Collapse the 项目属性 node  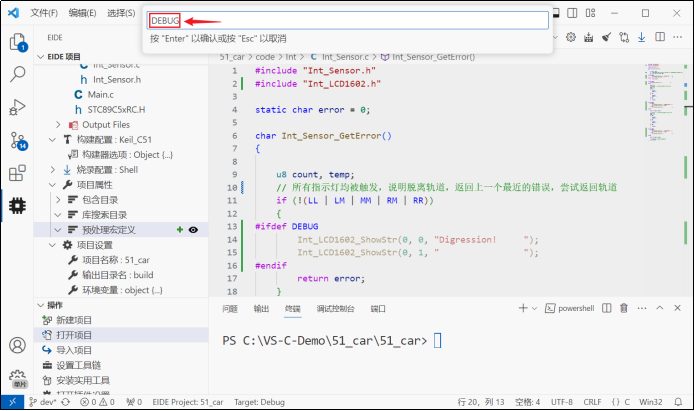[52, 185]
